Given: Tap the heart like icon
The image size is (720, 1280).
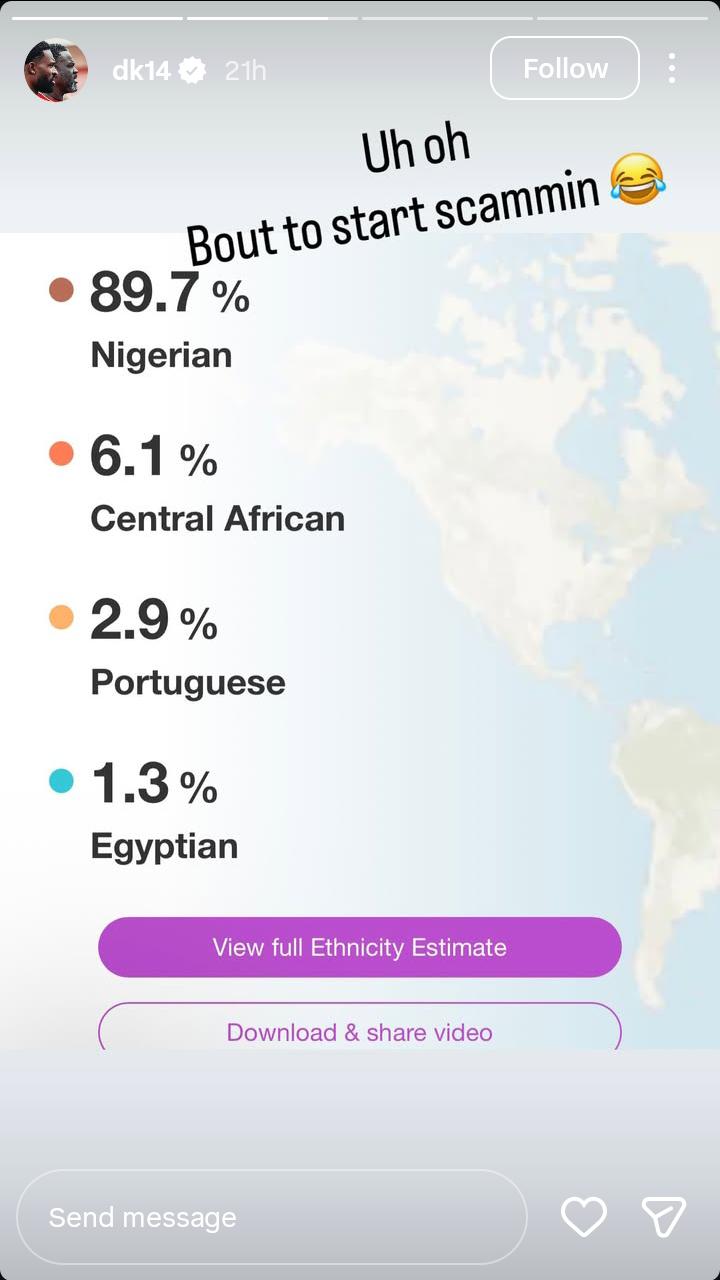Looking at the screenshot, I should pyautogui.click(x=584, y=1217).
